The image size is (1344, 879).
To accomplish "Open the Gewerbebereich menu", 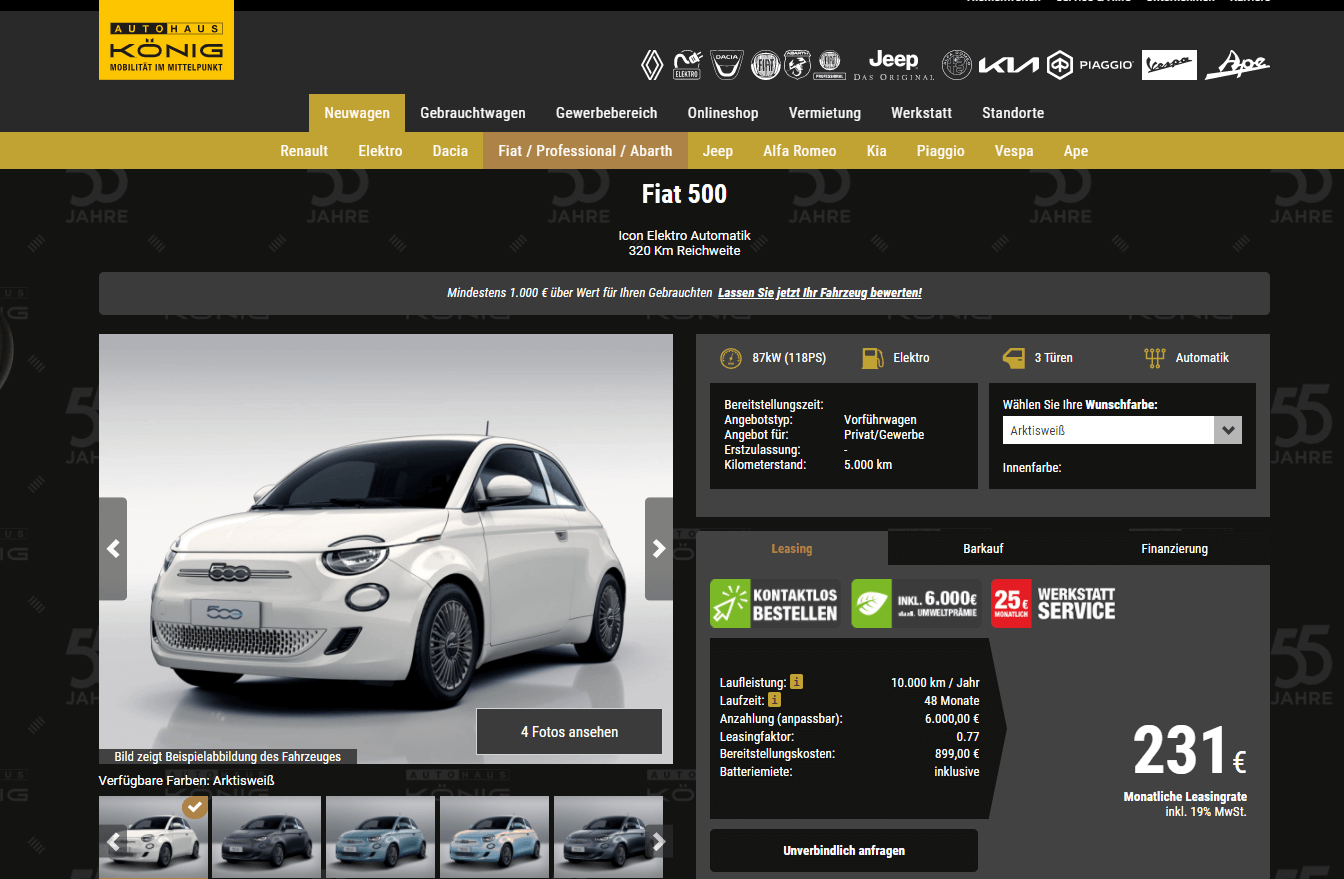I will click(x=607, y=113).
